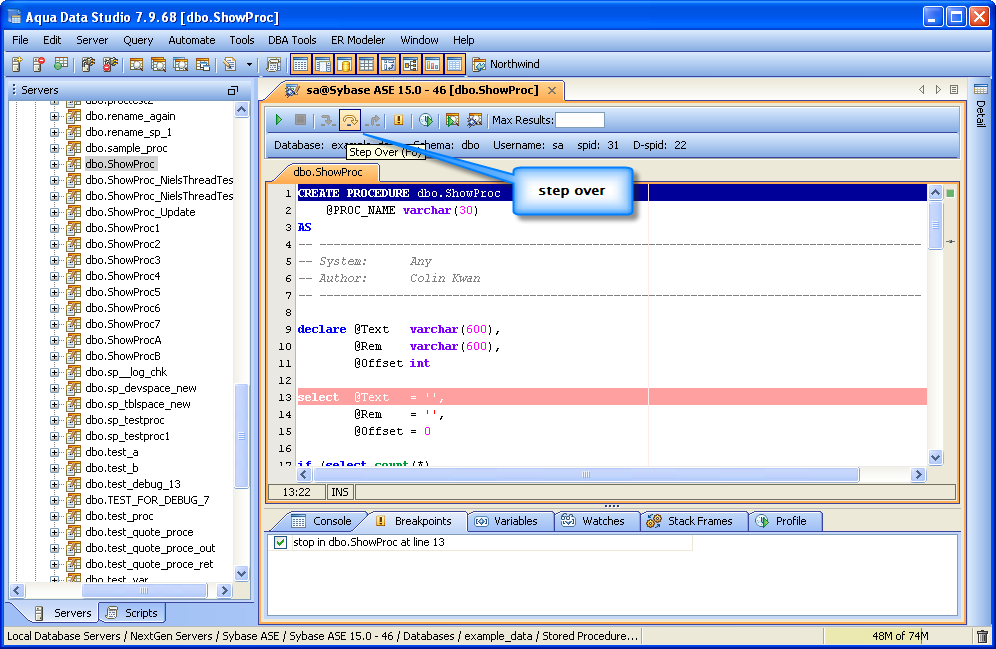The width and height of the screenshot is (996, 649).
Task: Click the Step Out debugger icon
Action: pos(373,120)
